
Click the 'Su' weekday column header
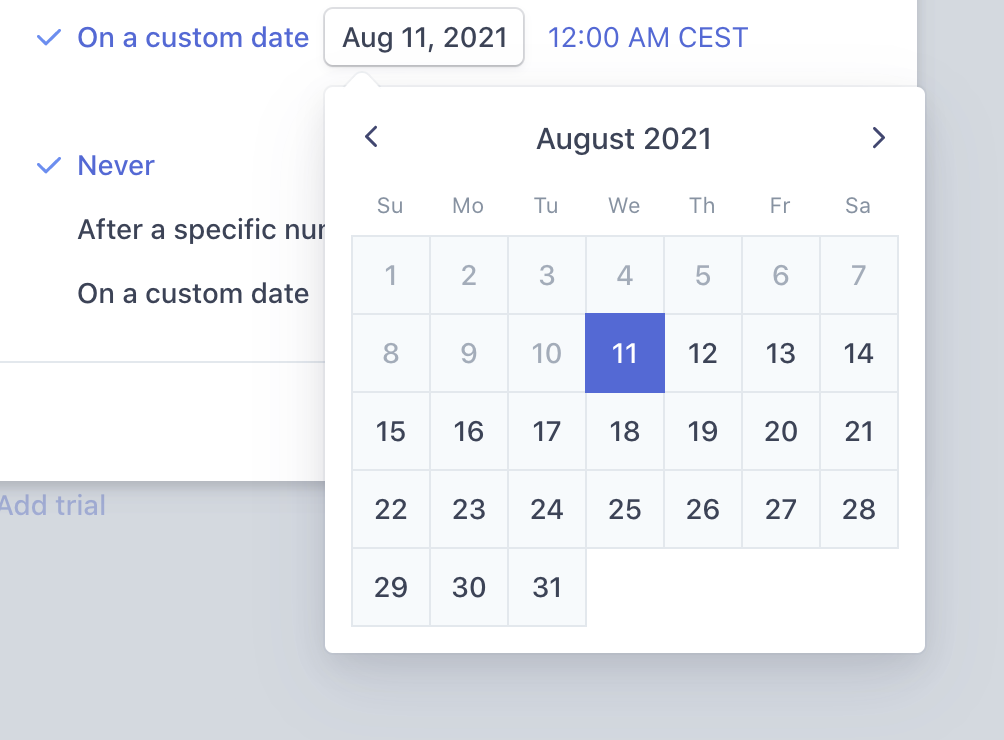(390, 206)
